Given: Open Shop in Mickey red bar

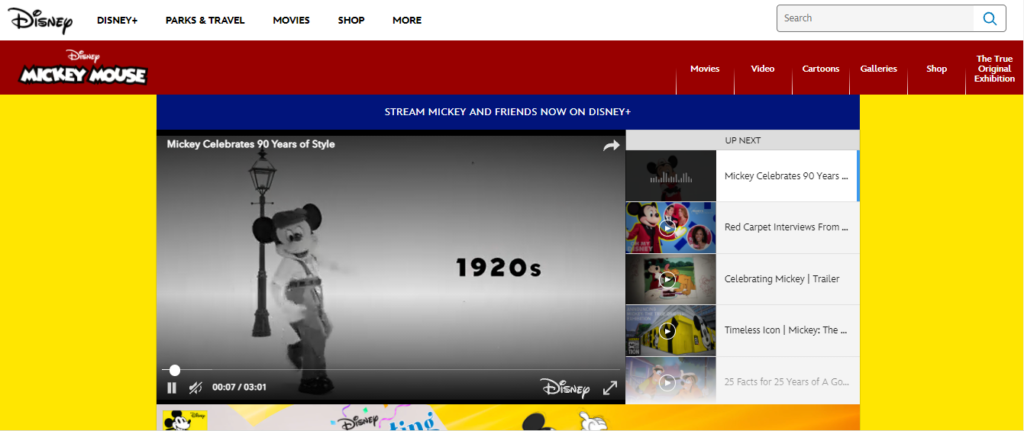Looking at the screenshot, I should (936, 69).
